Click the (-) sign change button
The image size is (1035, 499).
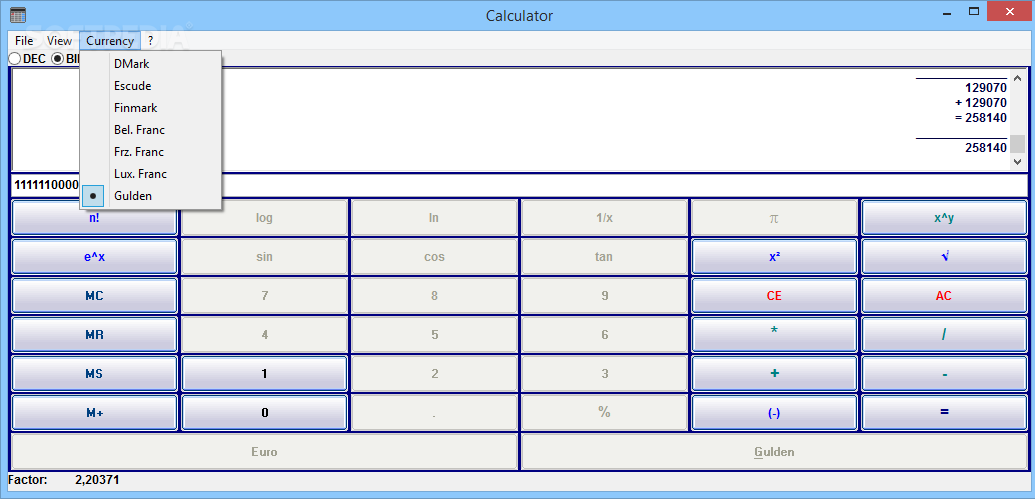pos(774,413)
